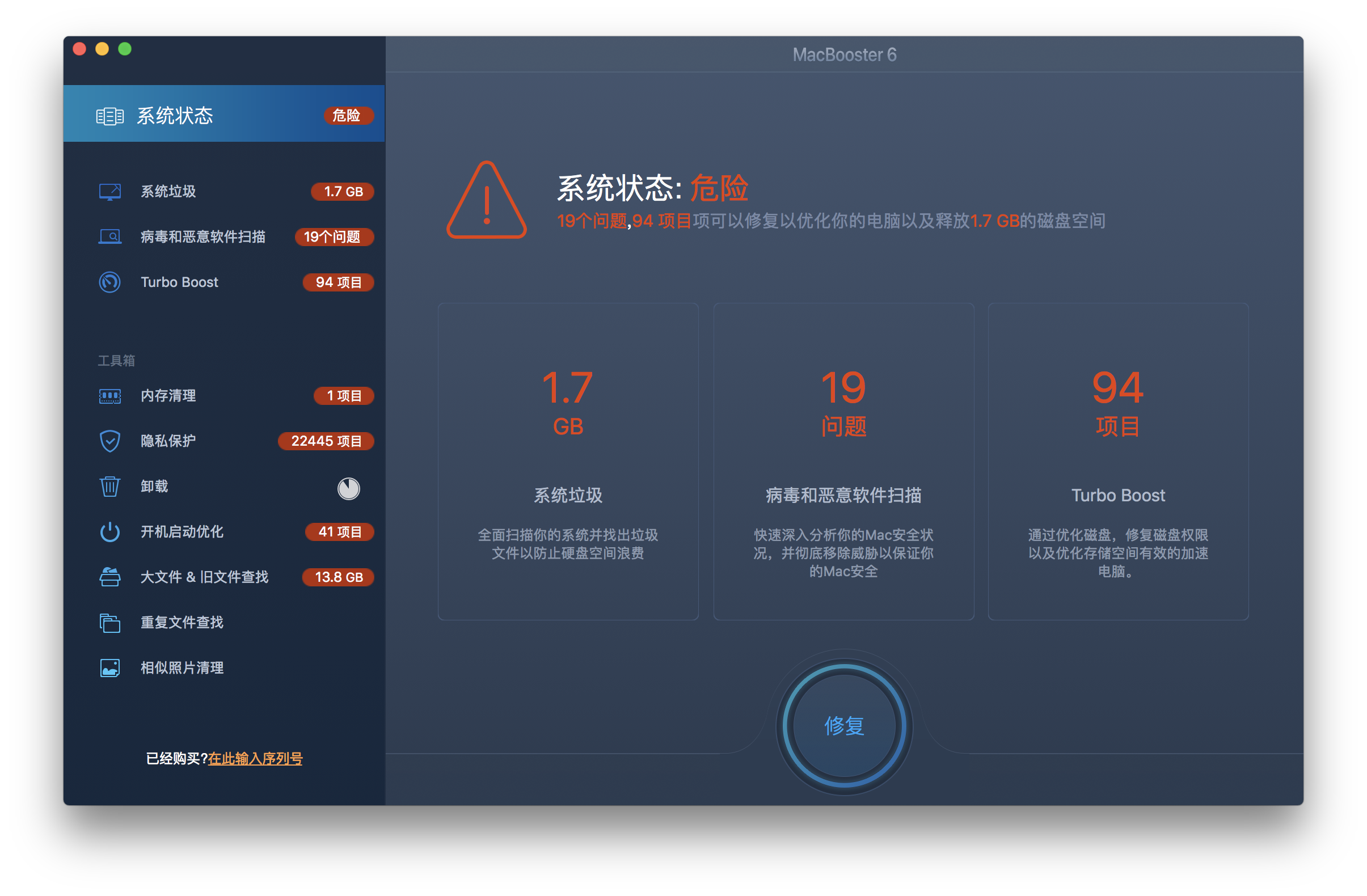Maximize the window with green button
This screenshot has height=896, width=1367.
[125, 49]
